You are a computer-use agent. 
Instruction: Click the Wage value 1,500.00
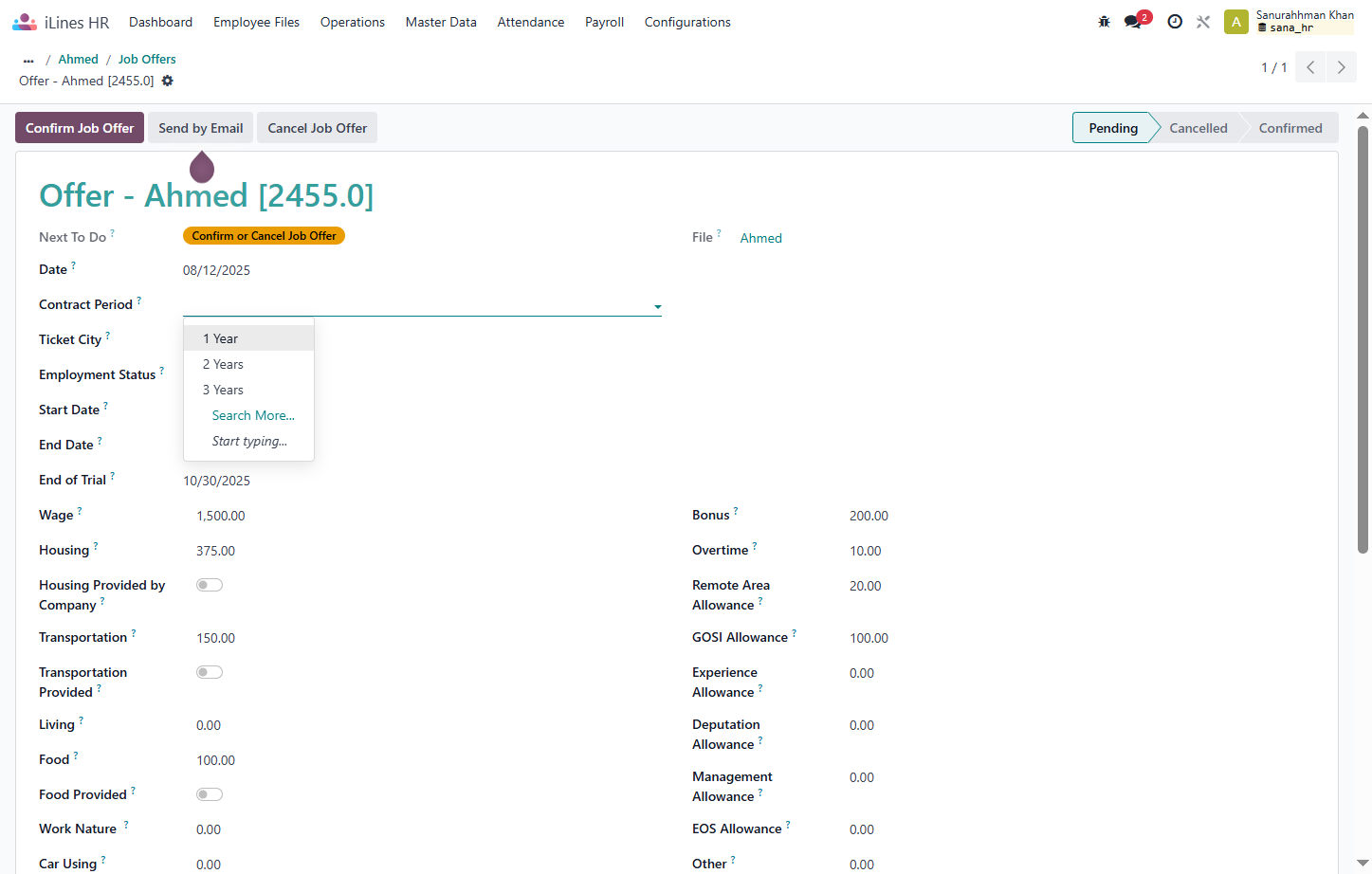221,516
